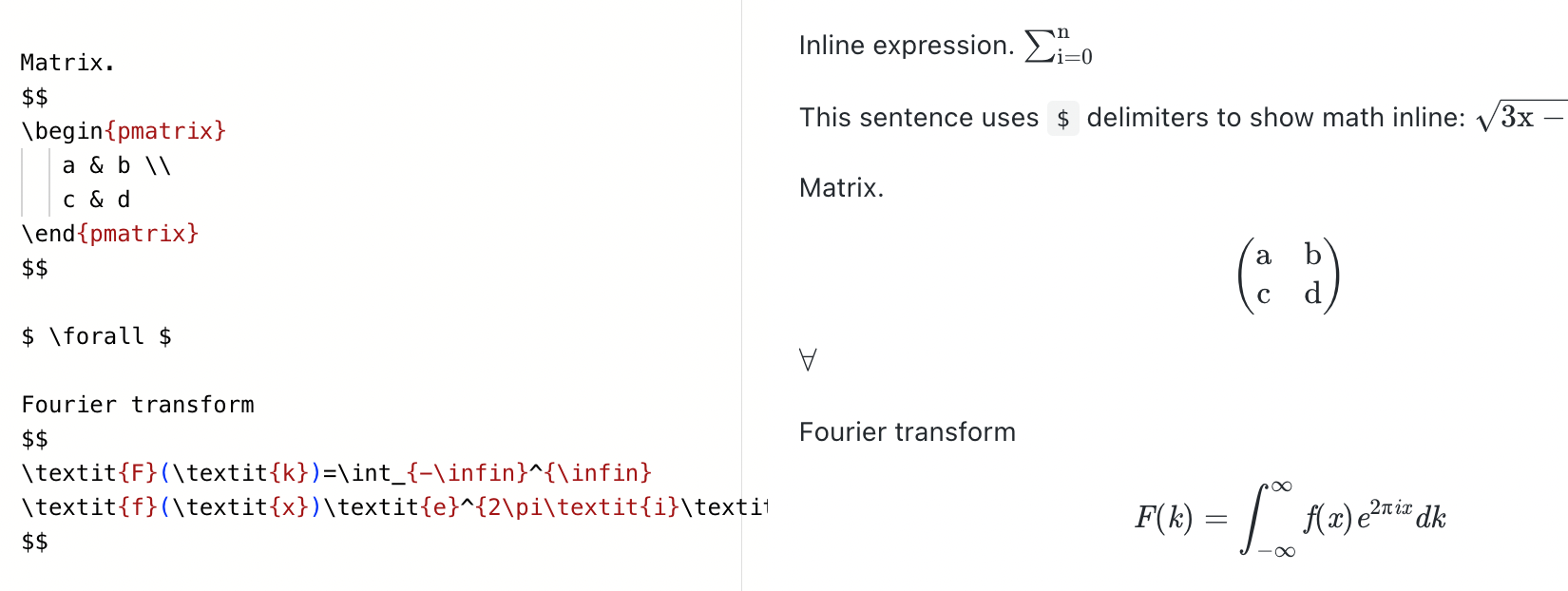
Task: Click the divider between editor and preview
Action: click(x=741, y=295)
